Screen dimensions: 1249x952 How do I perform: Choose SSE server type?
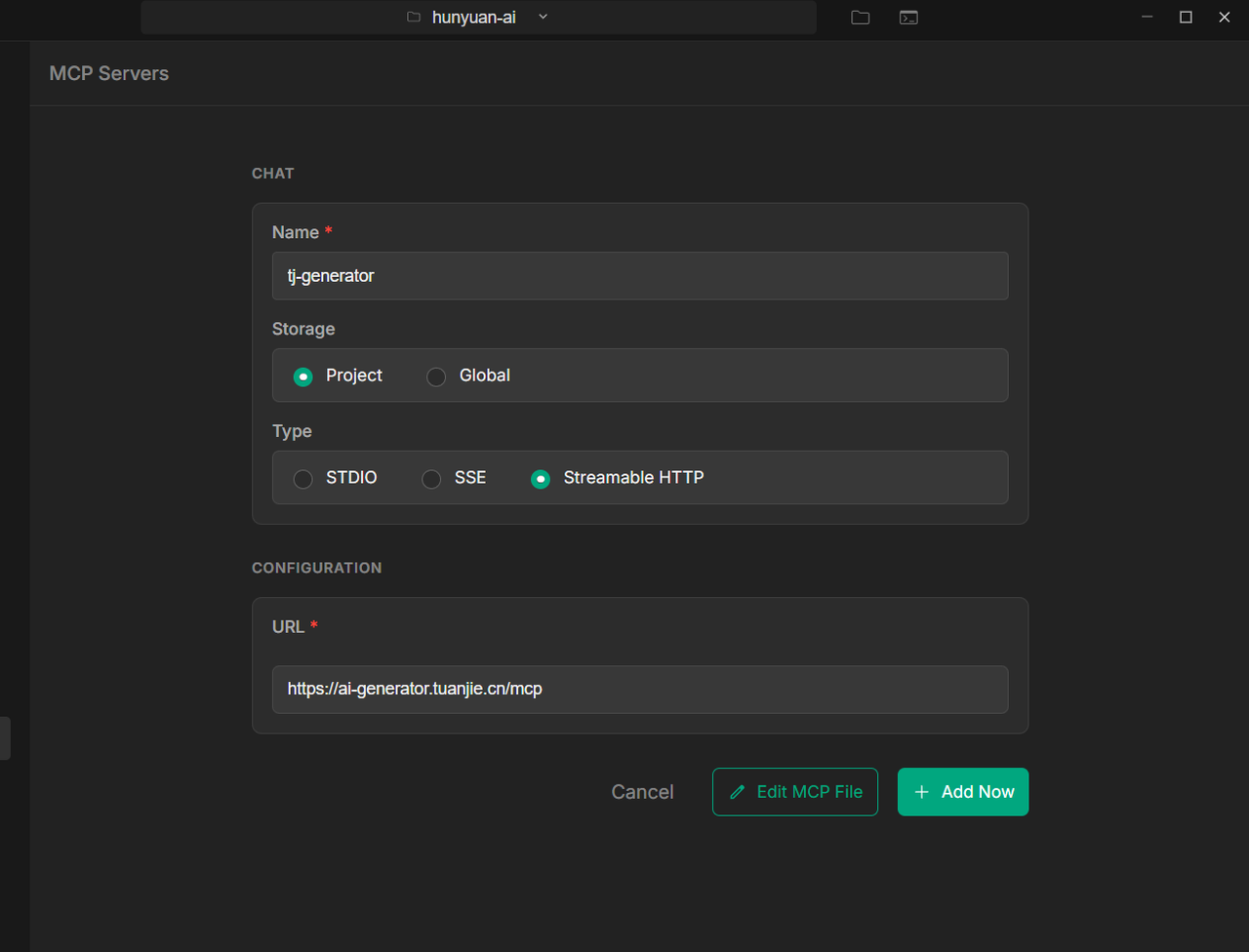[454, 478]
